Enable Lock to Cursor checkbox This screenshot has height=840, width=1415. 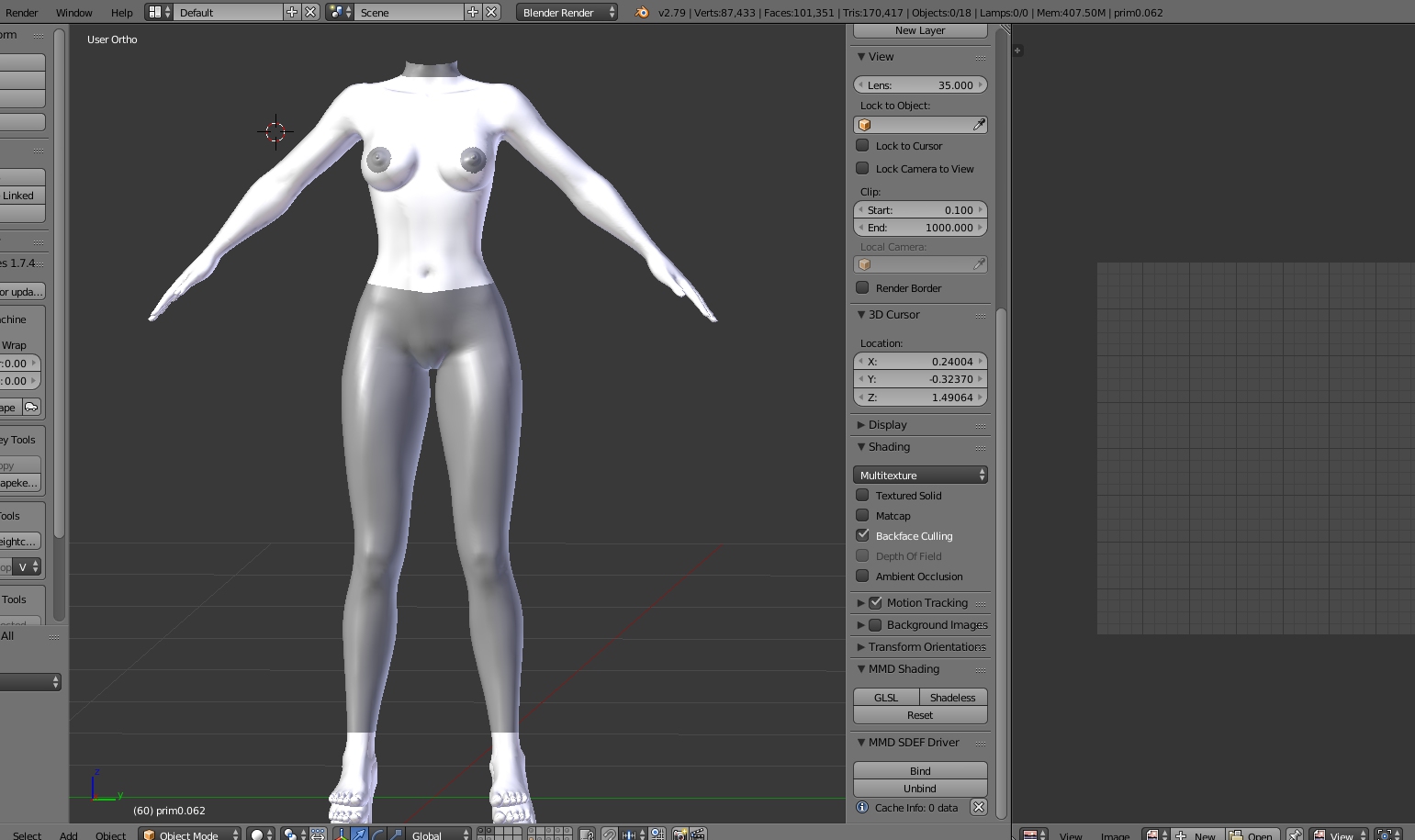pyautogui.click(x=862, y=145)
